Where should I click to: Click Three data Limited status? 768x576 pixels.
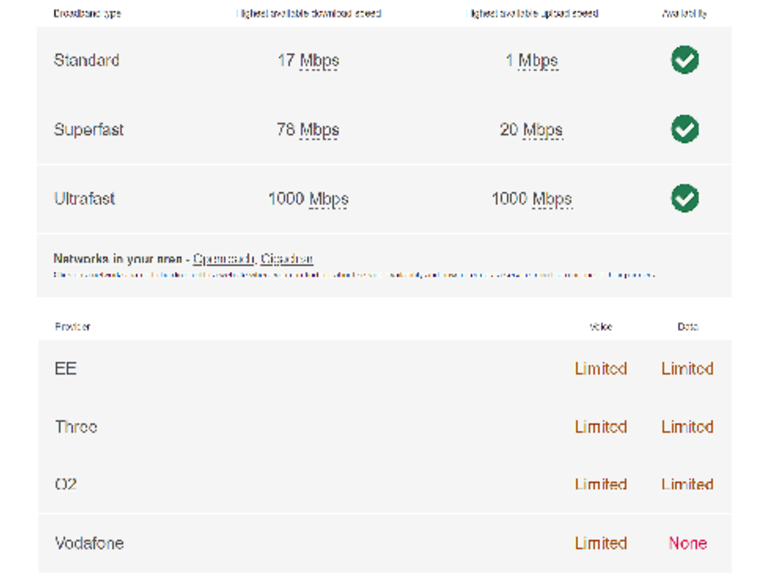[687, 427]
